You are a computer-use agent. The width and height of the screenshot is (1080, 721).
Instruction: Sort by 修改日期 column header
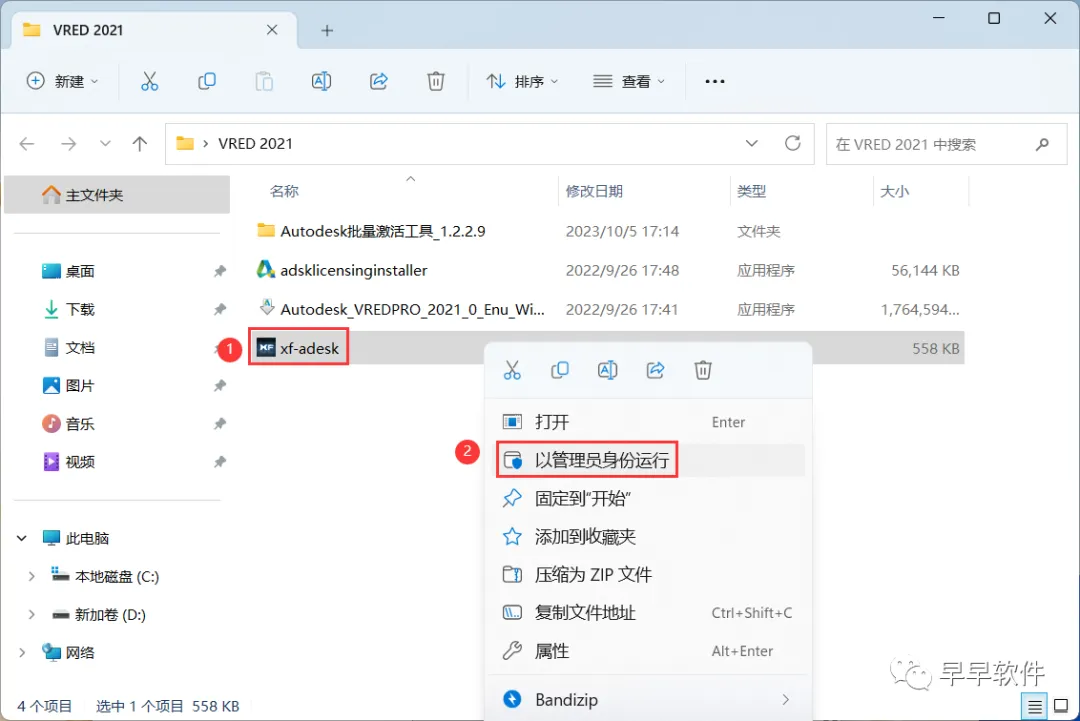click(x=594, y=191)
